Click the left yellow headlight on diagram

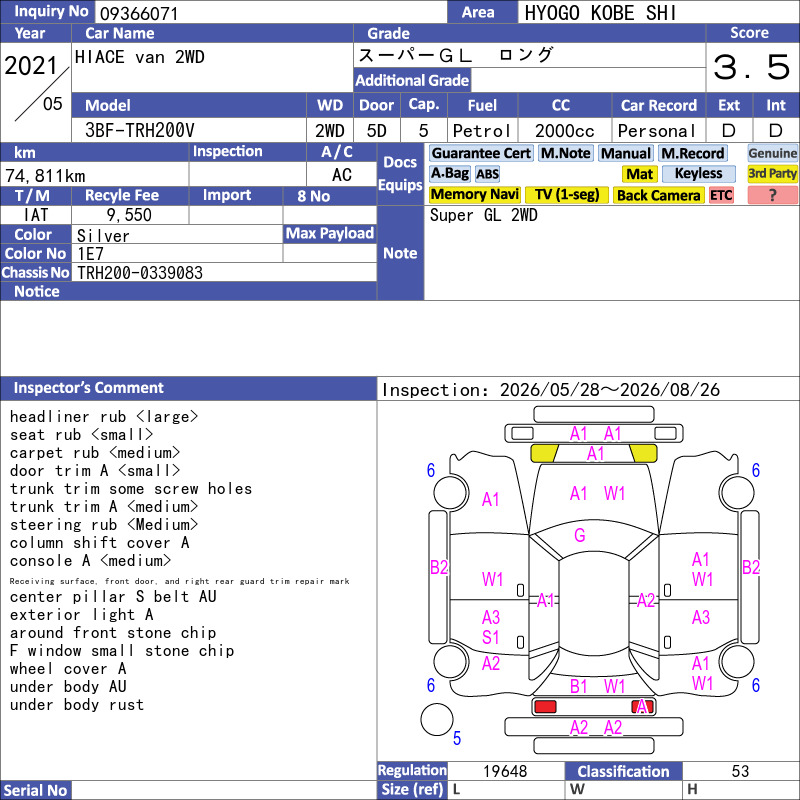click(x=544, y=453)
